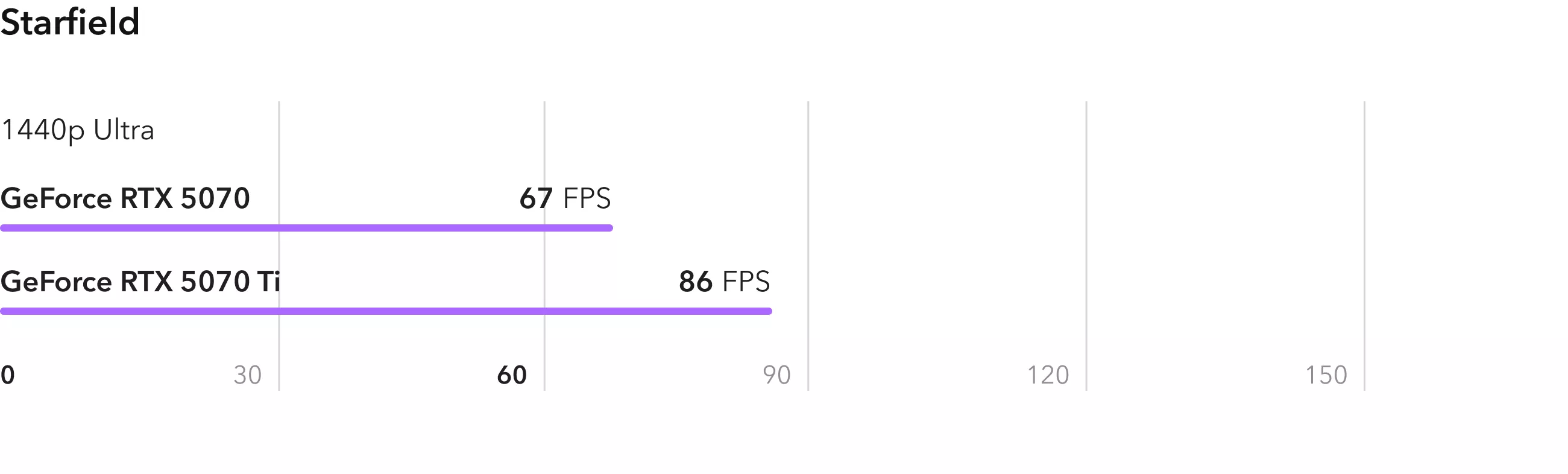Select the 1440p Ultra settings label

(x=77, y=130)
